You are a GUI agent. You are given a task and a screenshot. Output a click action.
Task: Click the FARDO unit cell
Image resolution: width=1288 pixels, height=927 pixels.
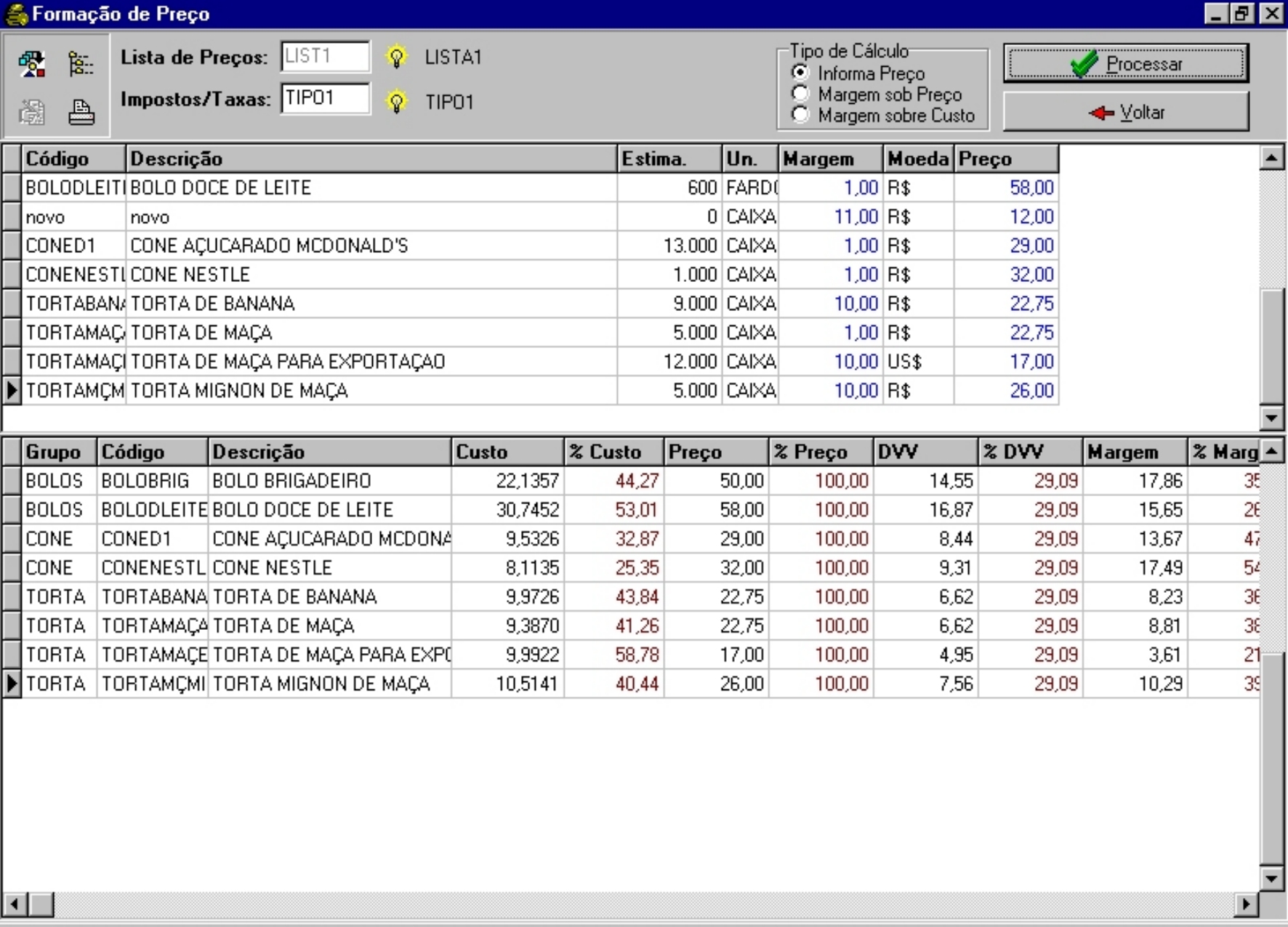(750, 187)
